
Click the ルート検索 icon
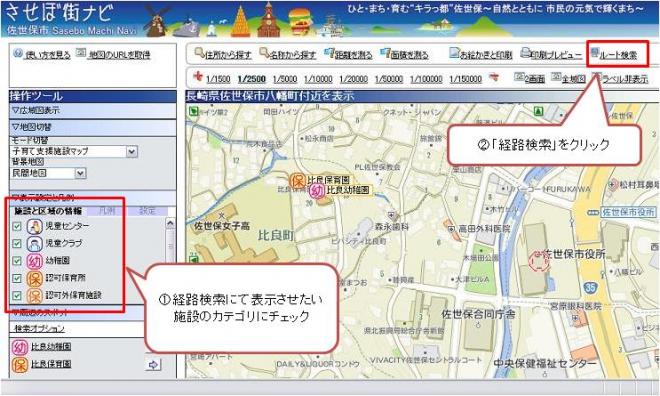(594, 53)
